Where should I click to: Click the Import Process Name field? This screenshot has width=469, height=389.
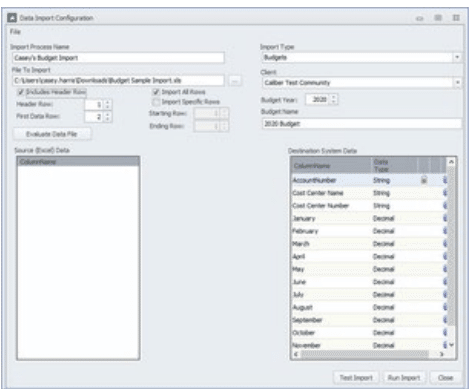click(118, 58)
